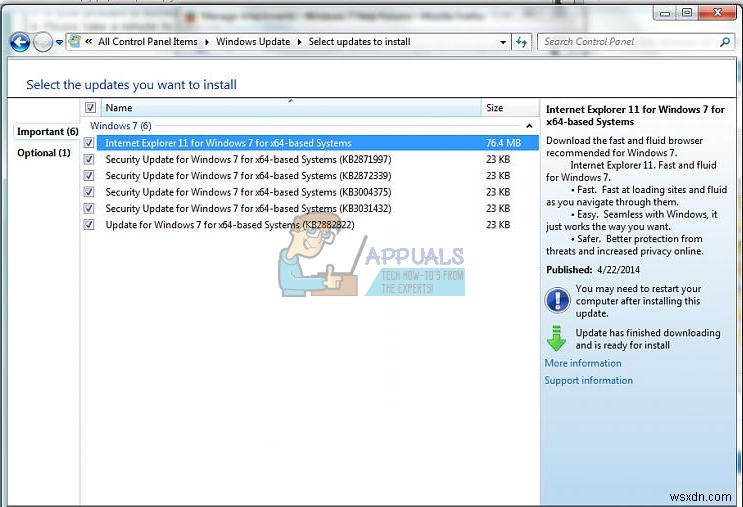Screen dimensions: 743x507
Task: Open the Support information link
Action: (589, 380)
